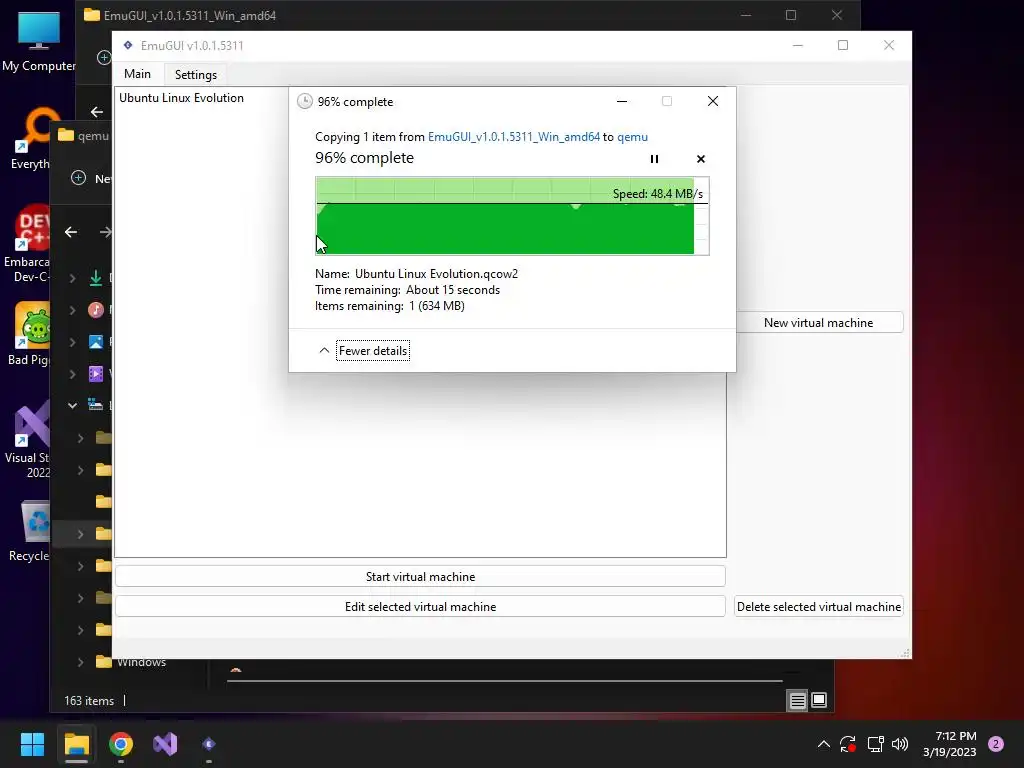Open the My Computer desktop icon
Image resolution: width=1024 pixels, height=768 pixels.
pos(38,42)
